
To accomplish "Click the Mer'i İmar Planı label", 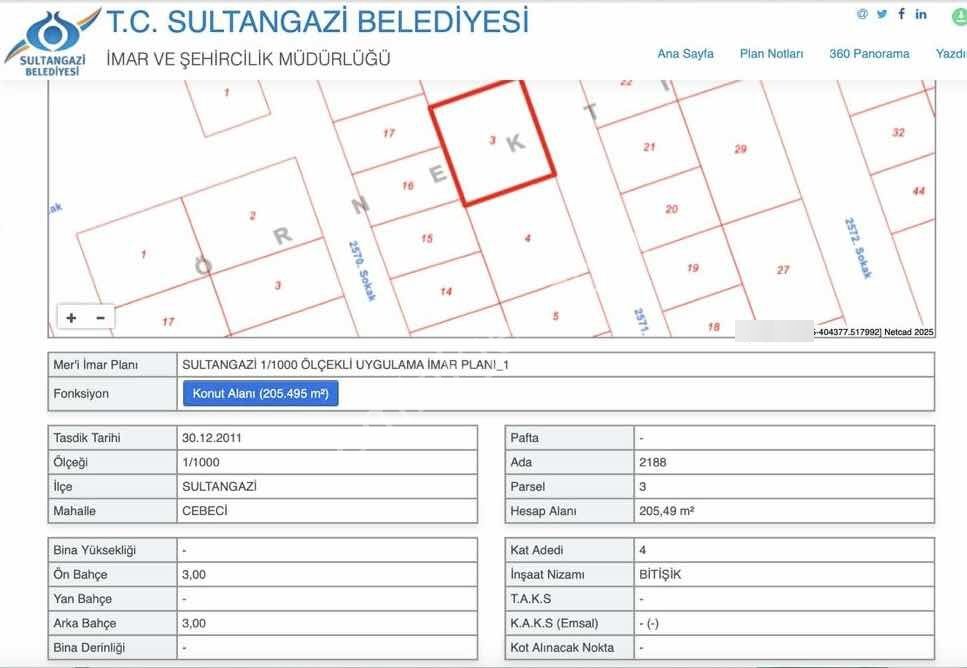I will (x=96, y=365).
